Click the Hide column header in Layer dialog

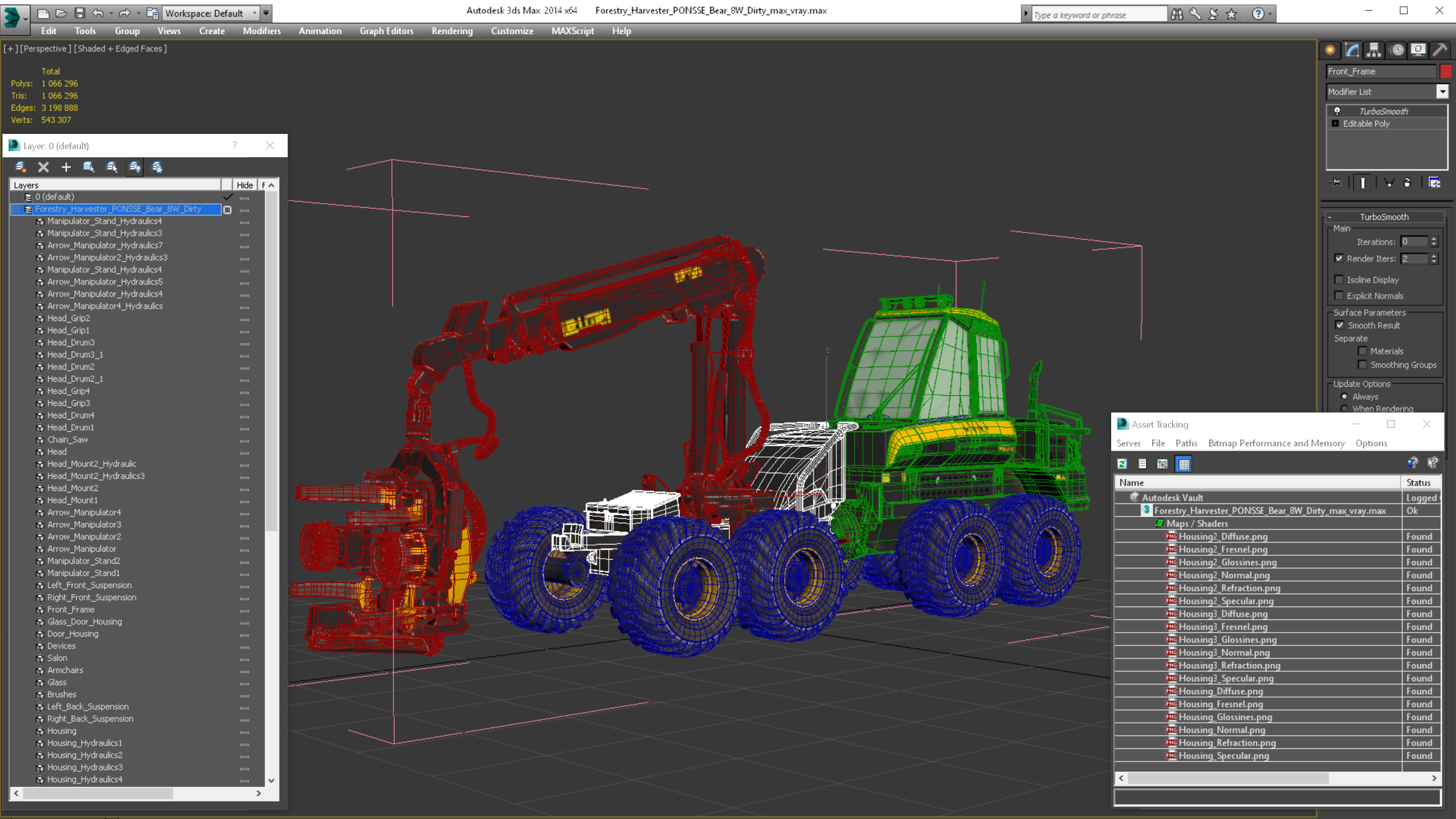pyautogui.click(x=245, y=185)
